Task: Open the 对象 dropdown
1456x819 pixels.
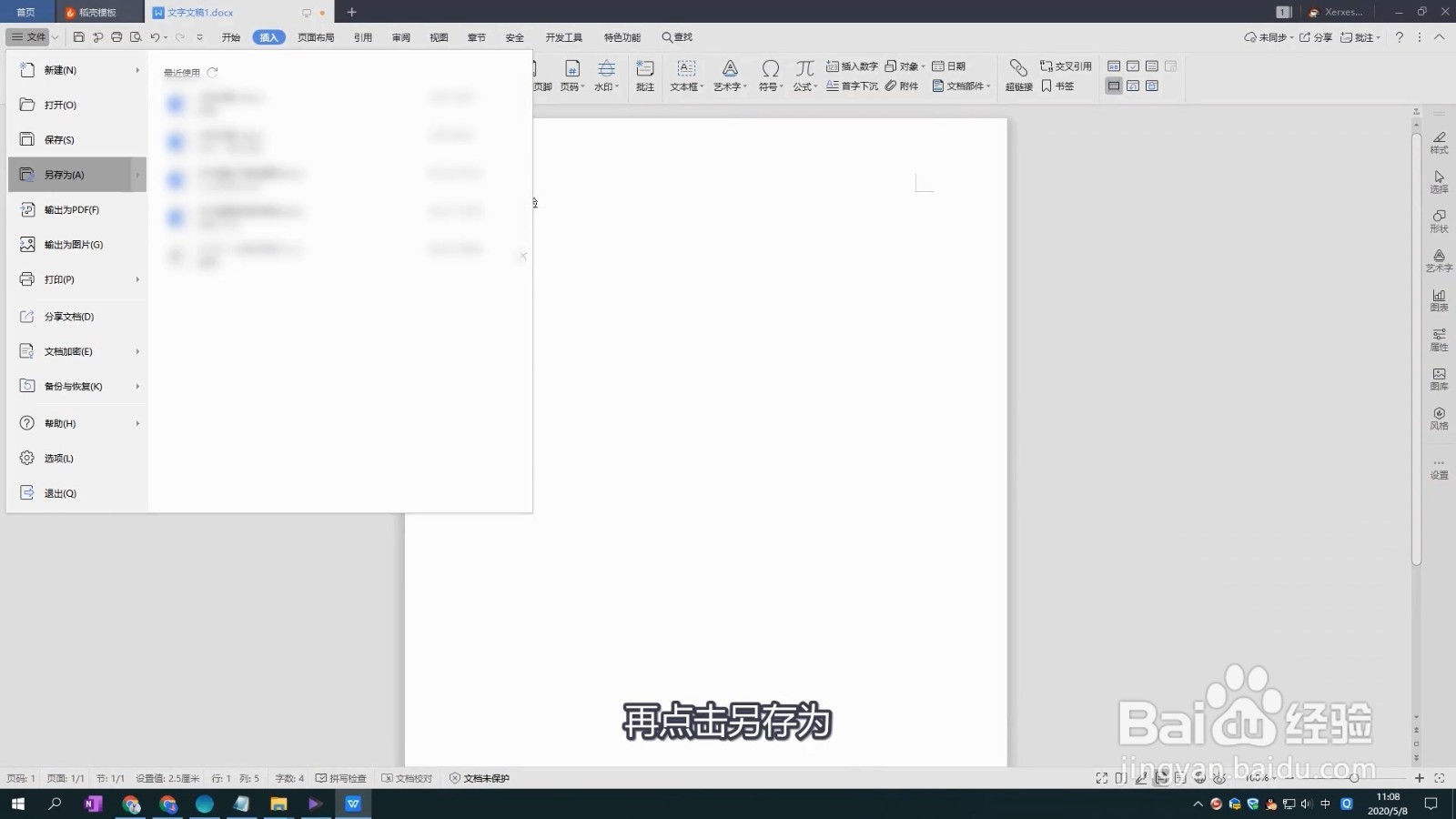Action: click(905, 66)
